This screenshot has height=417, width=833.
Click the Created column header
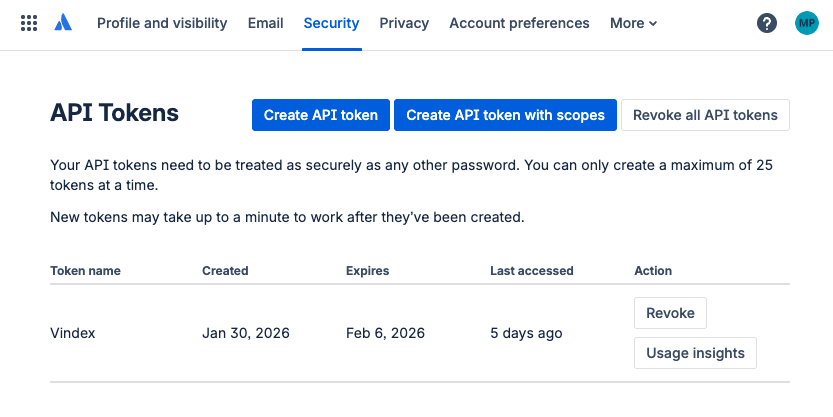tap(225, 271)
